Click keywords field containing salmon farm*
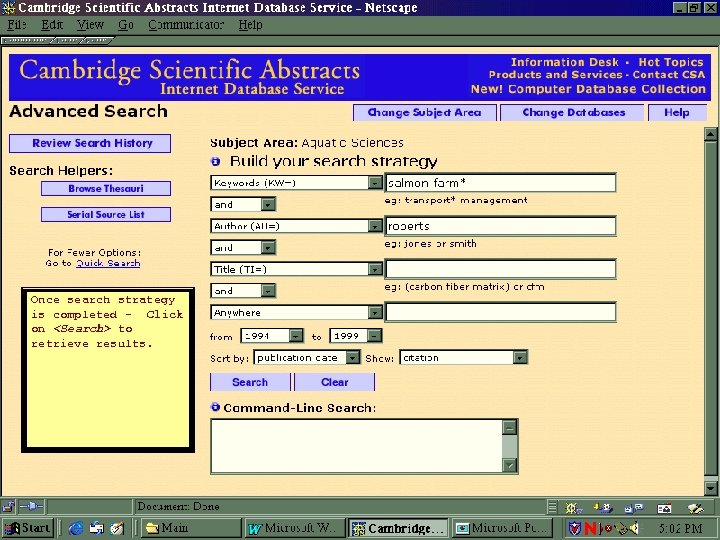Viewport: 720px width, 540px height. [x=501, y=183]
